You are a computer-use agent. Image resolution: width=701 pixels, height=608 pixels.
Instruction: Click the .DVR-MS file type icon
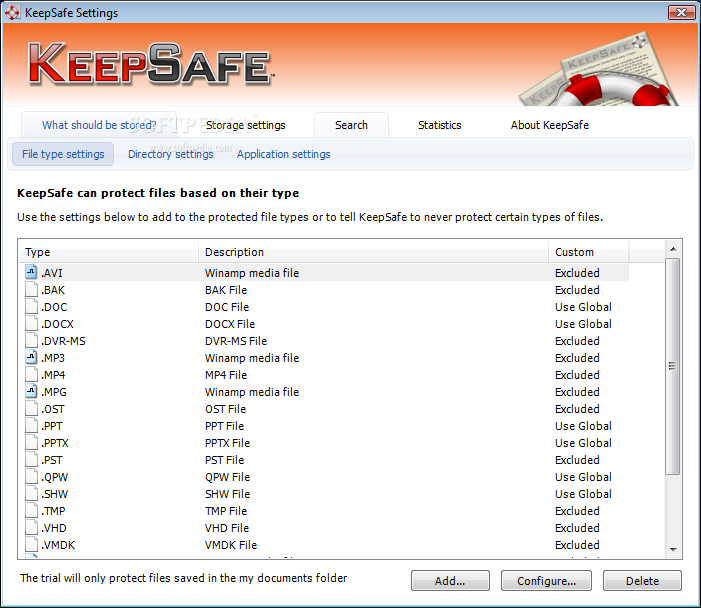coord(31,340)
